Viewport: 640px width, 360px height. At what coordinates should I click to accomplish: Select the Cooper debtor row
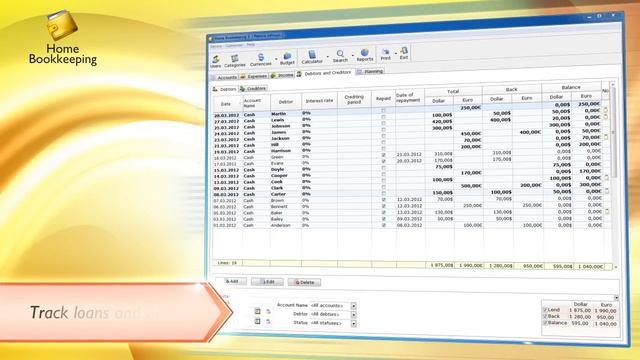(408, 173)
